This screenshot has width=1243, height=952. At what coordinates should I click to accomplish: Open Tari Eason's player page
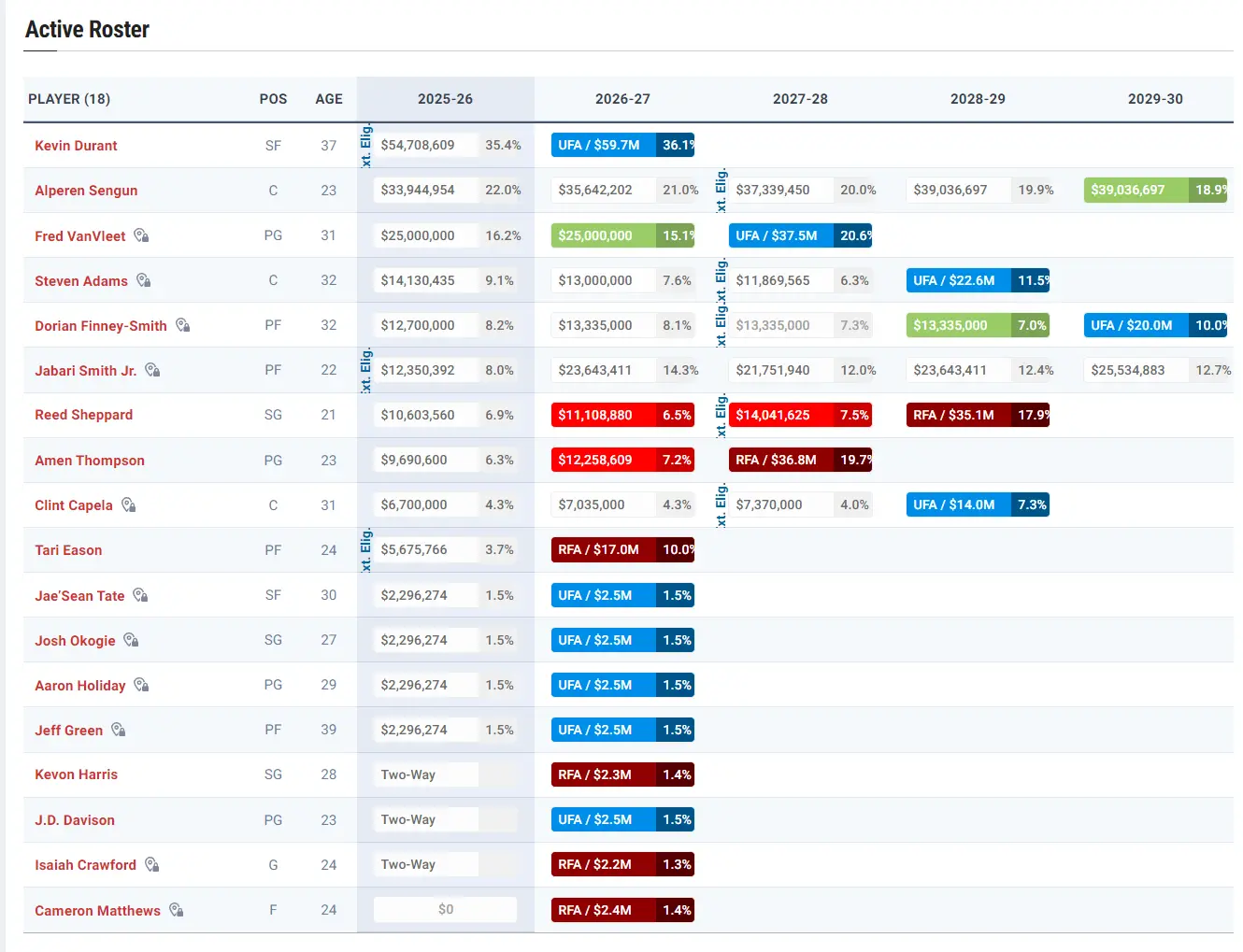[x=68, y=550]
